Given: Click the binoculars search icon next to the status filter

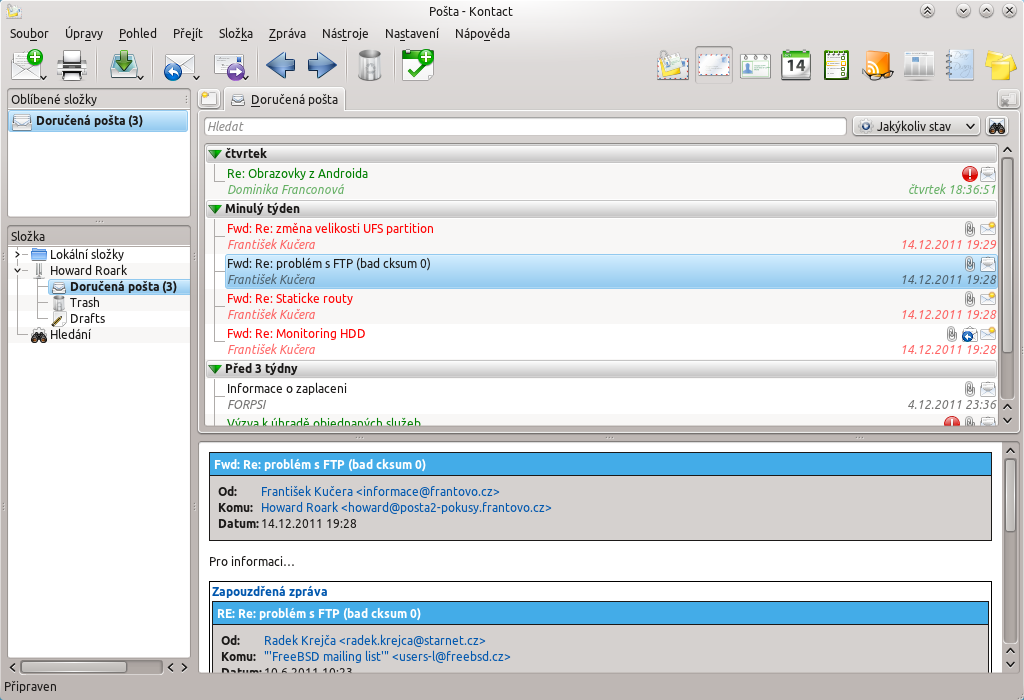Looking at the screenshot, I should click(997, 127).
